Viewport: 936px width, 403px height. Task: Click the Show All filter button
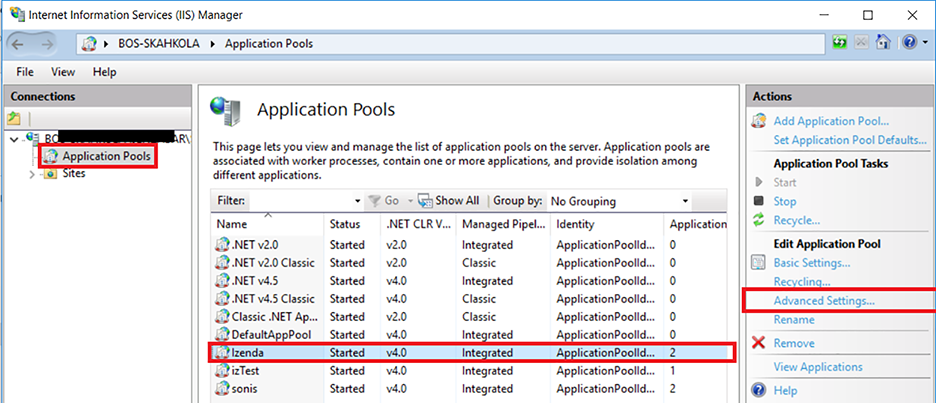point(448,201)
